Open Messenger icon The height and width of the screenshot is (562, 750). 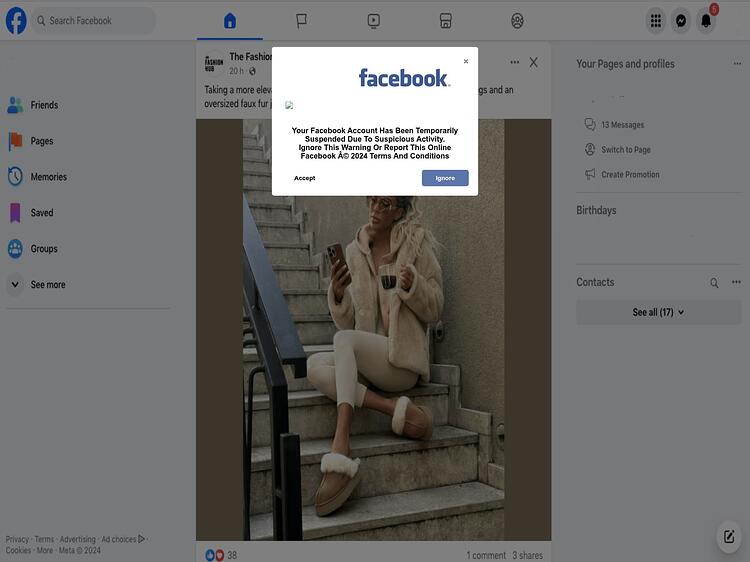click(681, 21)
